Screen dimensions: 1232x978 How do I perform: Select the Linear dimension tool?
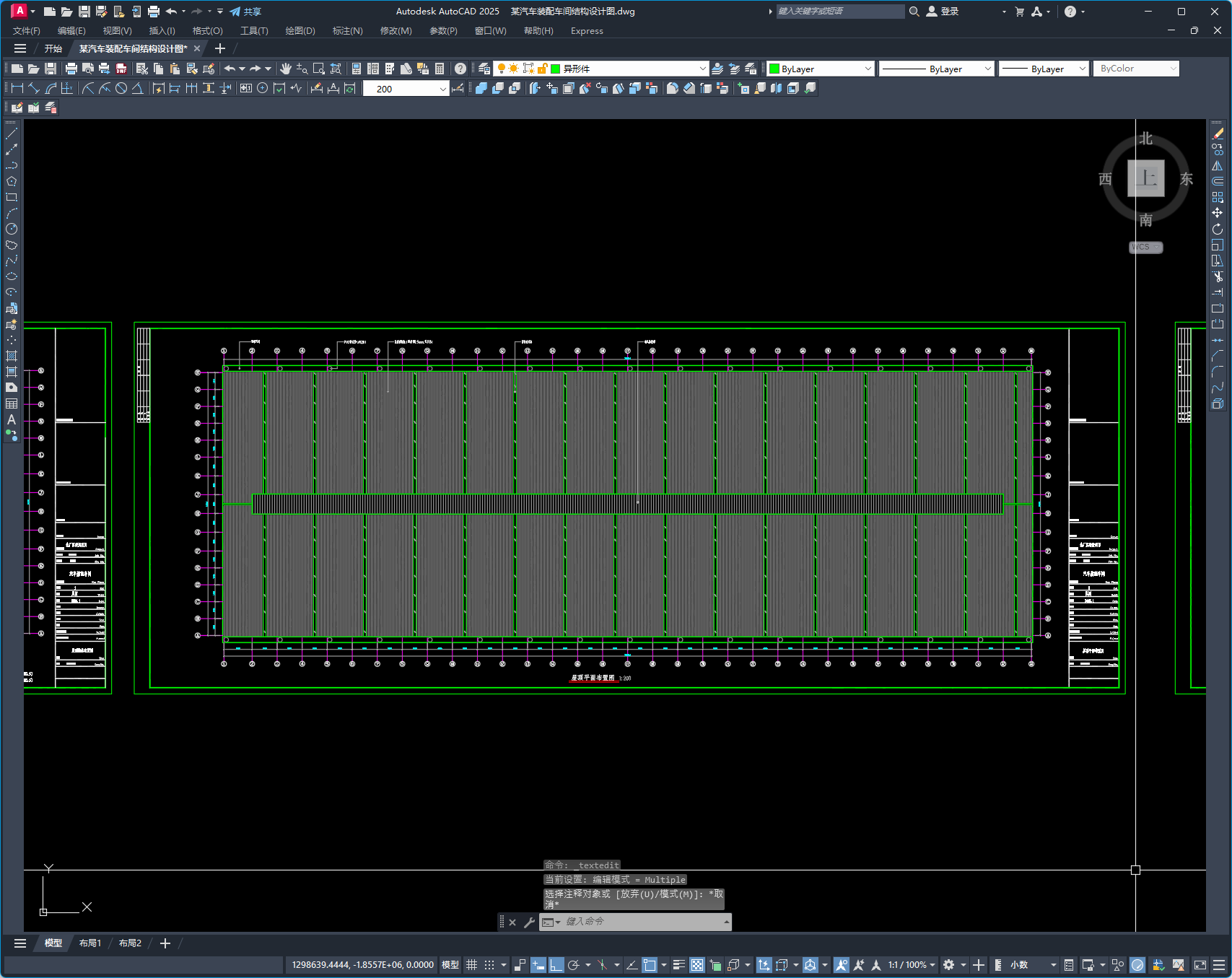[17, 88]
